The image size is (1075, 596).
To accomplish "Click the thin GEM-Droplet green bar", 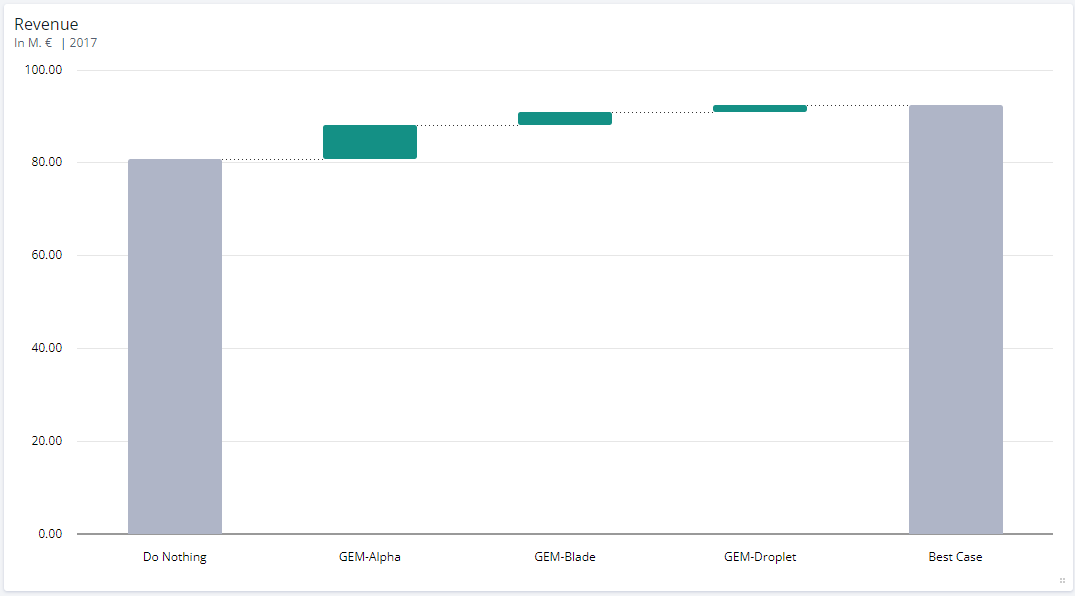I will 760,108.
